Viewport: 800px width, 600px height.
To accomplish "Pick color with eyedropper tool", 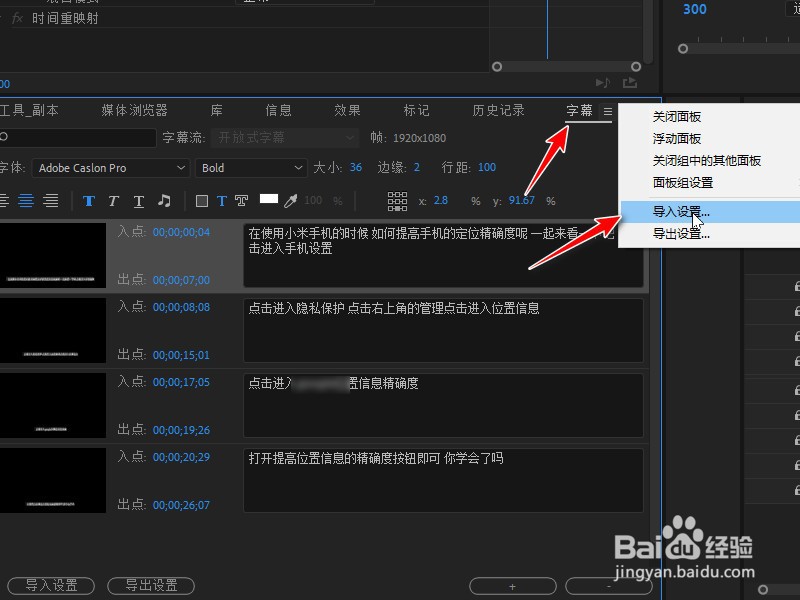I will click(291, 201).
